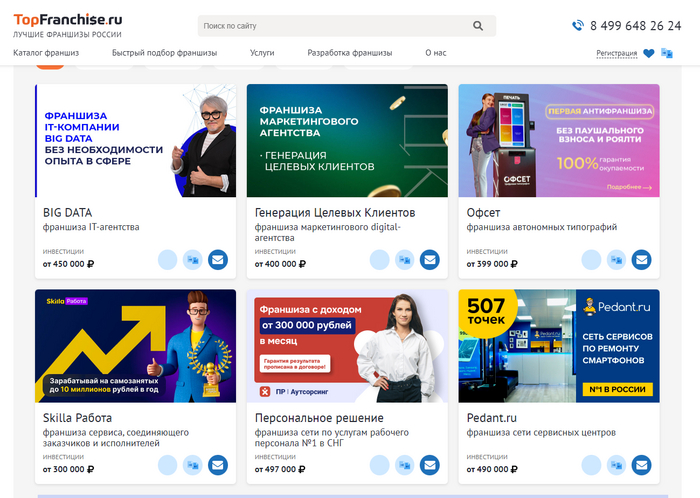Click phone number 8 499 648 26 24

click(635, 26)
